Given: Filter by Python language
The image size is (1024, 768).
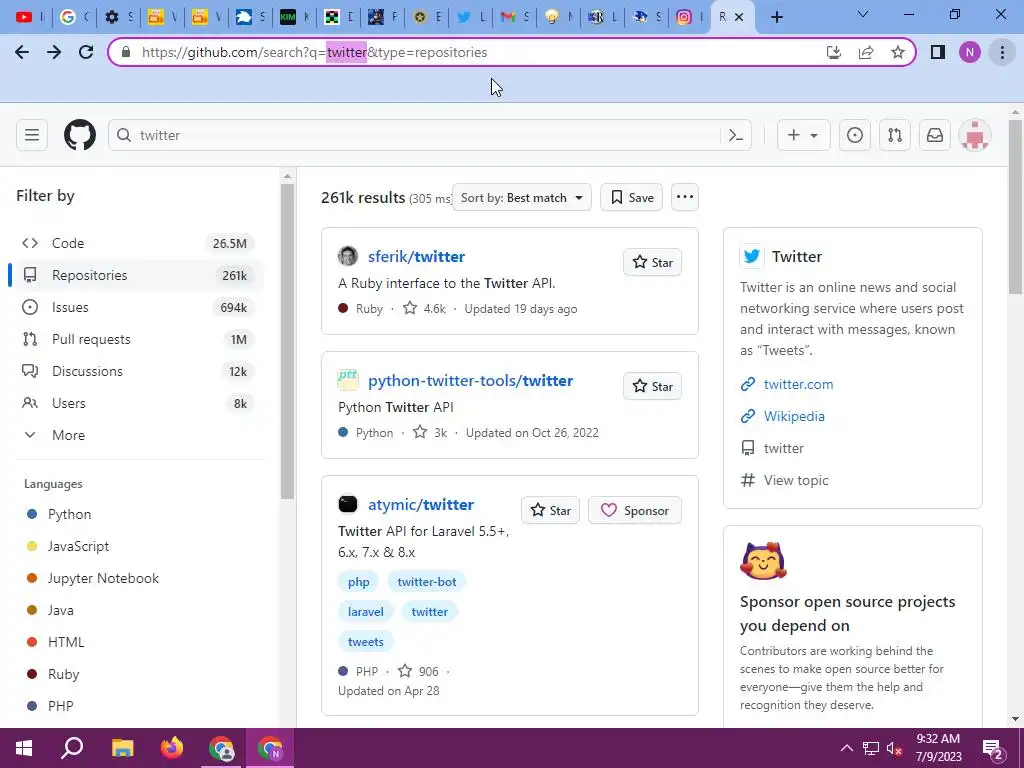Looking at the screenshot, I should click(69, 514).
